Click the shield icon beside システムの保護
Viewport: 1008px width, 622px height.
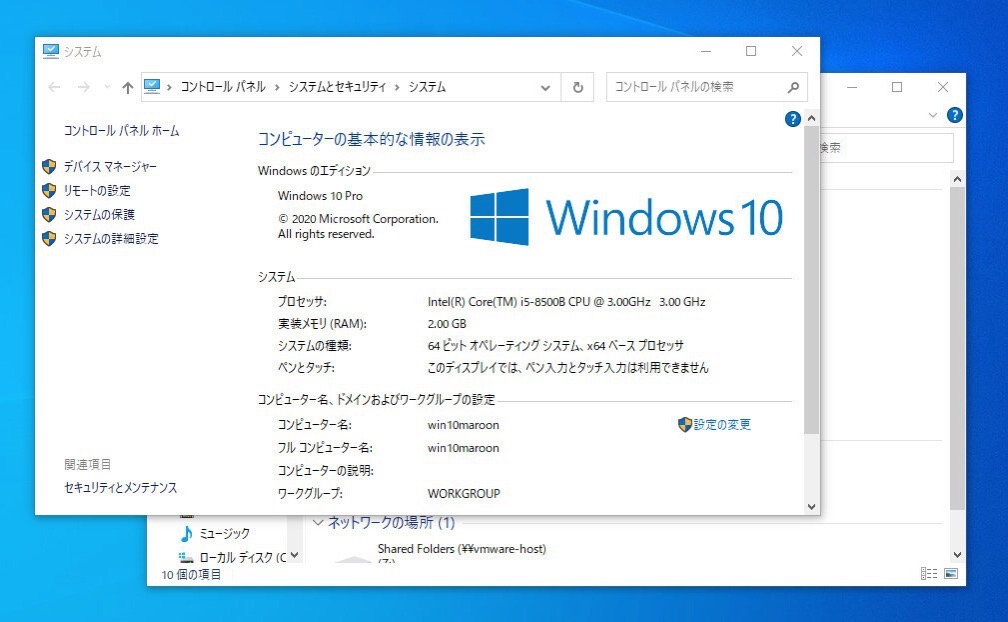point(49,214)
